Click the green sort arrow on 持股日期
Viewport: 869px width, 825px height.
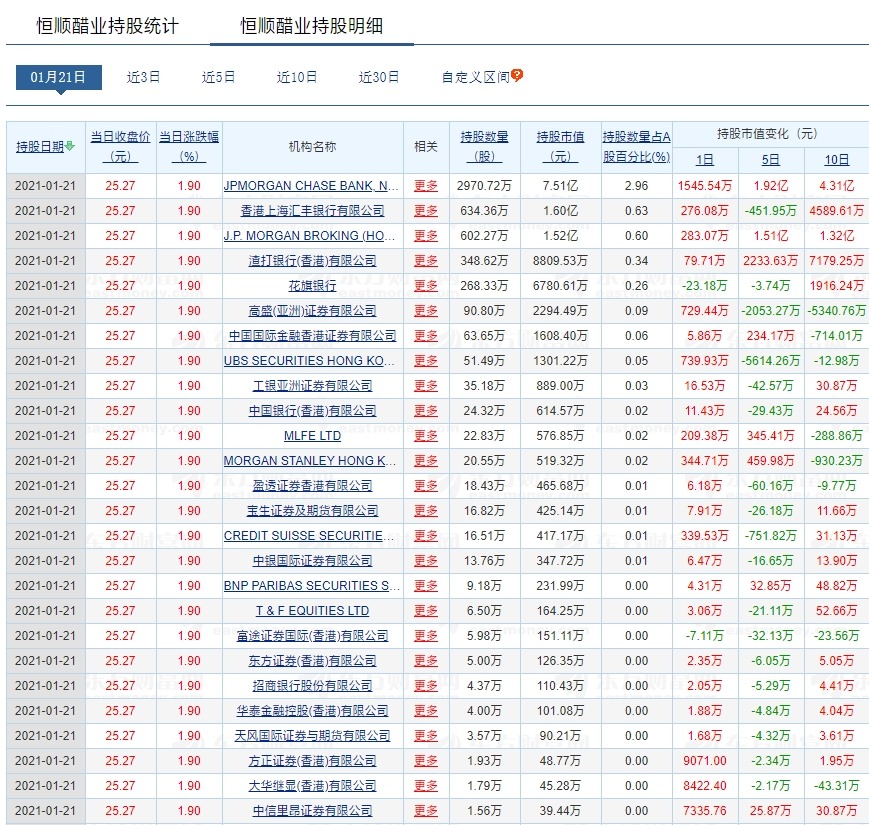[x=69, y=146]
